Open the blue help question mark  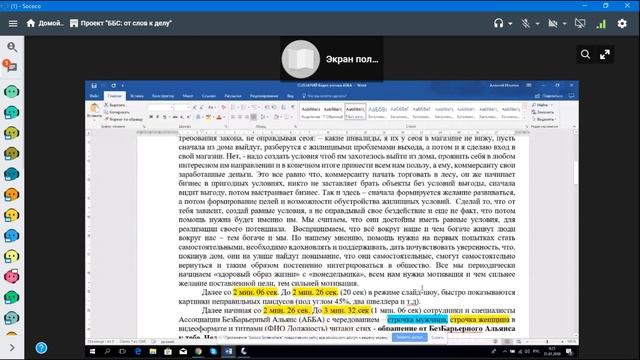pos(41,348)
